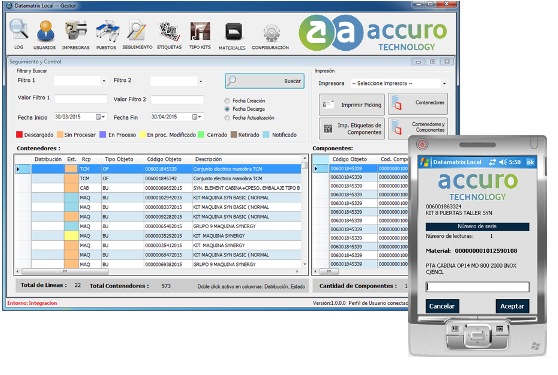The width and height of the screenshot is (558, 375).
Task: Open the Materiales icon
Action: 233,32
